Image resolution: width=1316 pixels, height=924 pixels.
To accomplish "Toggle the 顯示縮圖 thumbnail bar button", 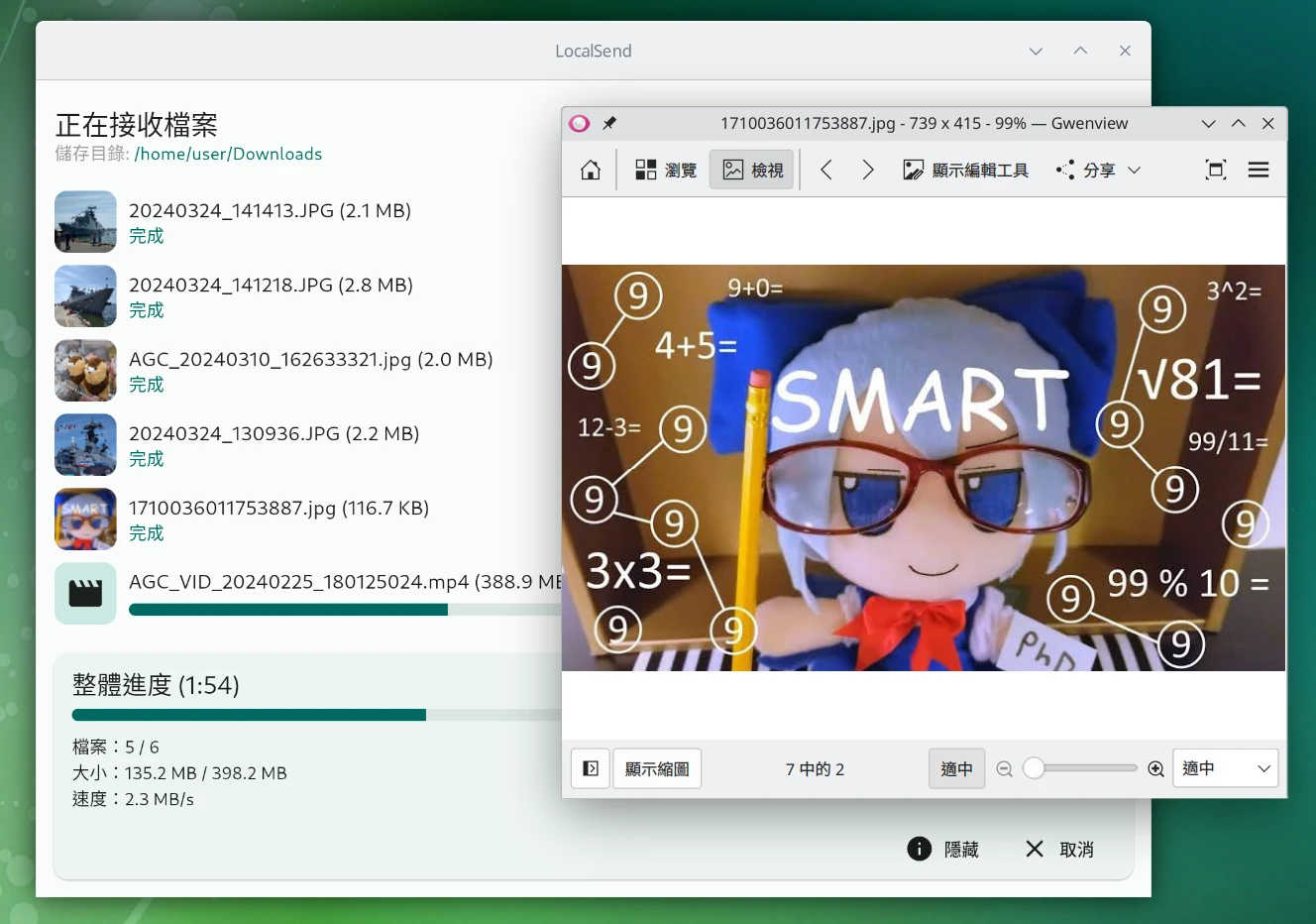I will (657, 769).
